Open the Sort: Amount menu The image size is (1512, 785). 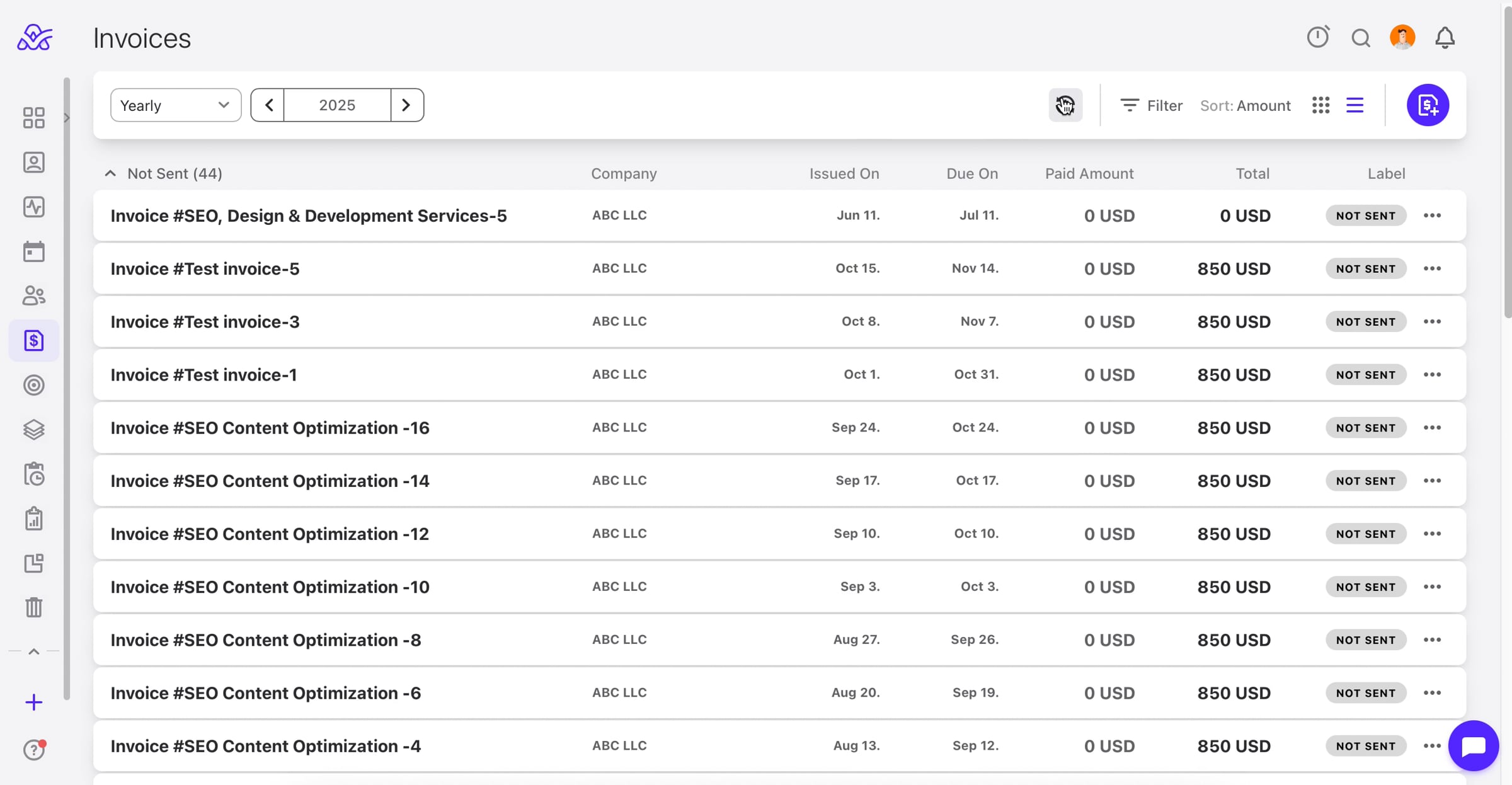(x=1246, y=105)
